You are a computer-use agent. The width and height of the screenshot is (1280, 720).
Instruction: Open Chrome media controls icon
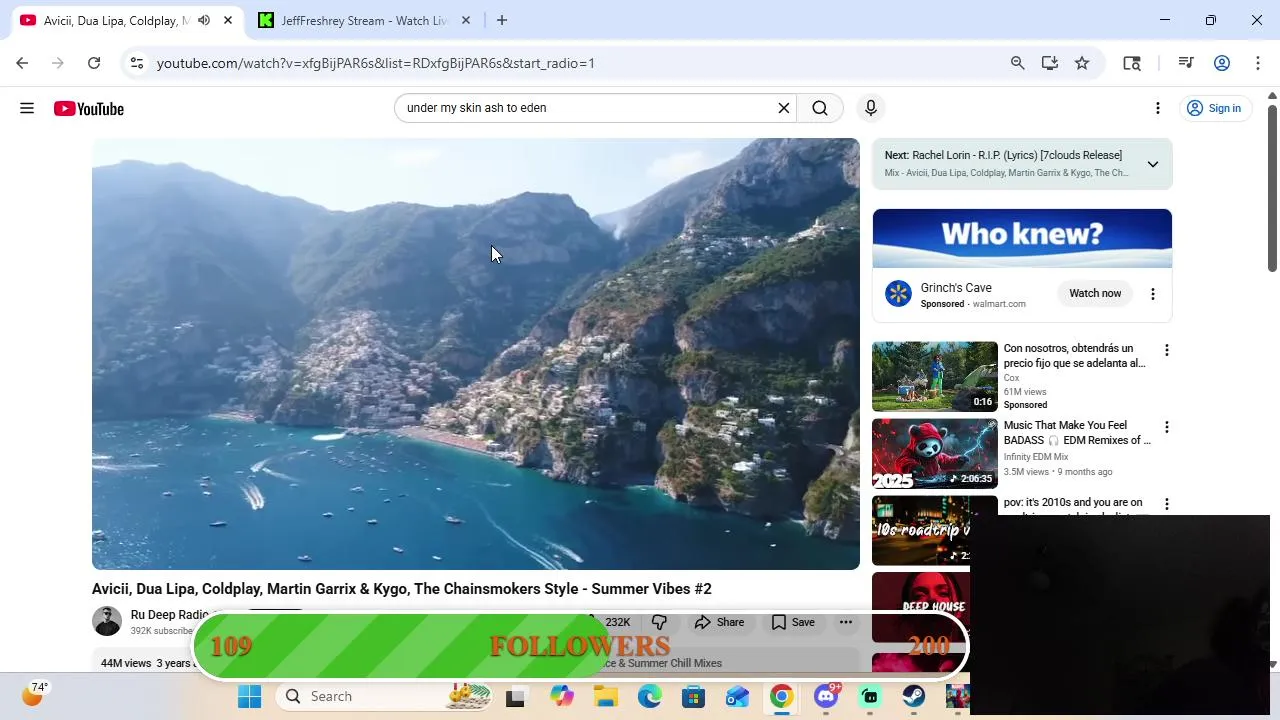[x=1186, y=63]
